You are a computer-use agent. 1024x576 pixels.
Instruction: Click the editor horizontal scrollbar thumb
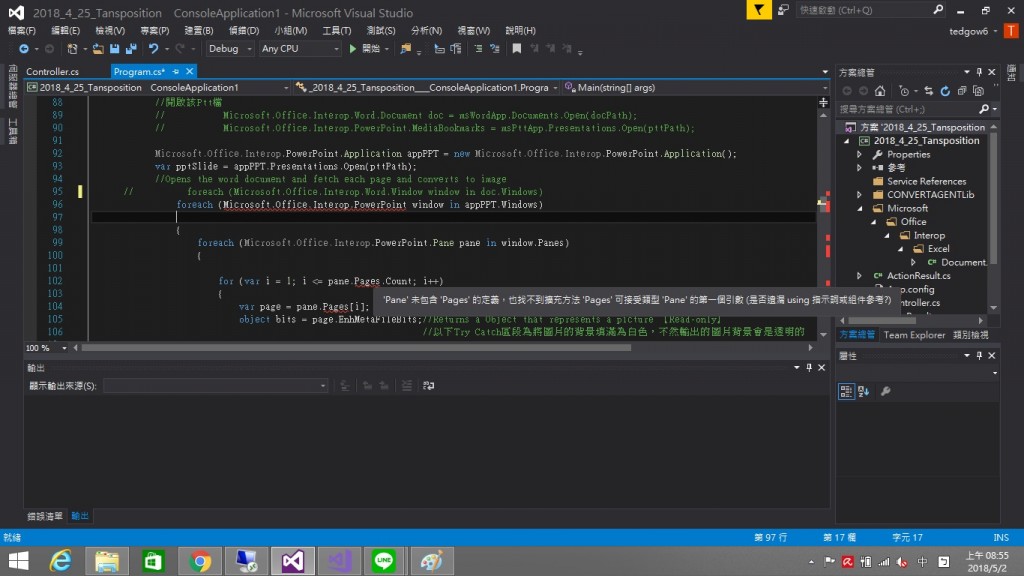pos(356,348)
